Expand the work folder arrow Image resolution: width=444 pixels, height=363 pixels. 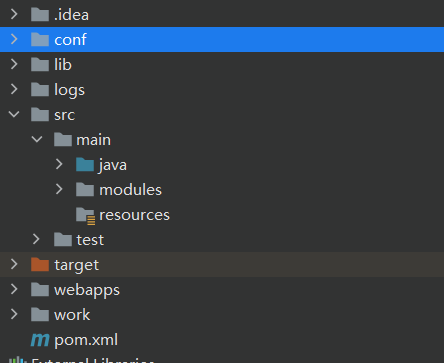(x=14, y=314)
